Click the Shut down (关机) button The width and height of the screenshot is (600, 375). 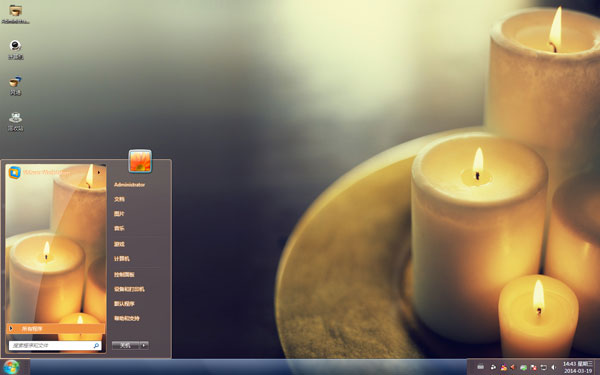pos(125,346)
